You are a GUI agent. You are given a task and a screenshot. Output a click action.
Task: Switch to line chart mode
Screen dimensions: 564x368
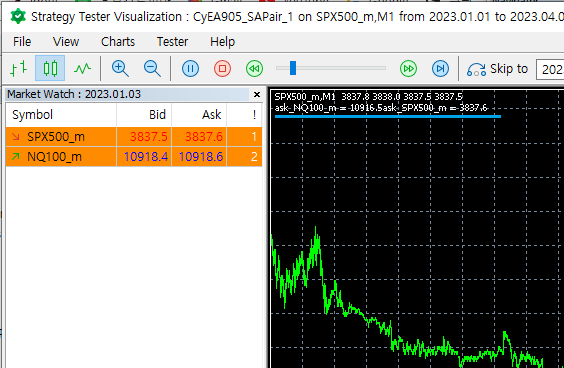coord(82,68)
